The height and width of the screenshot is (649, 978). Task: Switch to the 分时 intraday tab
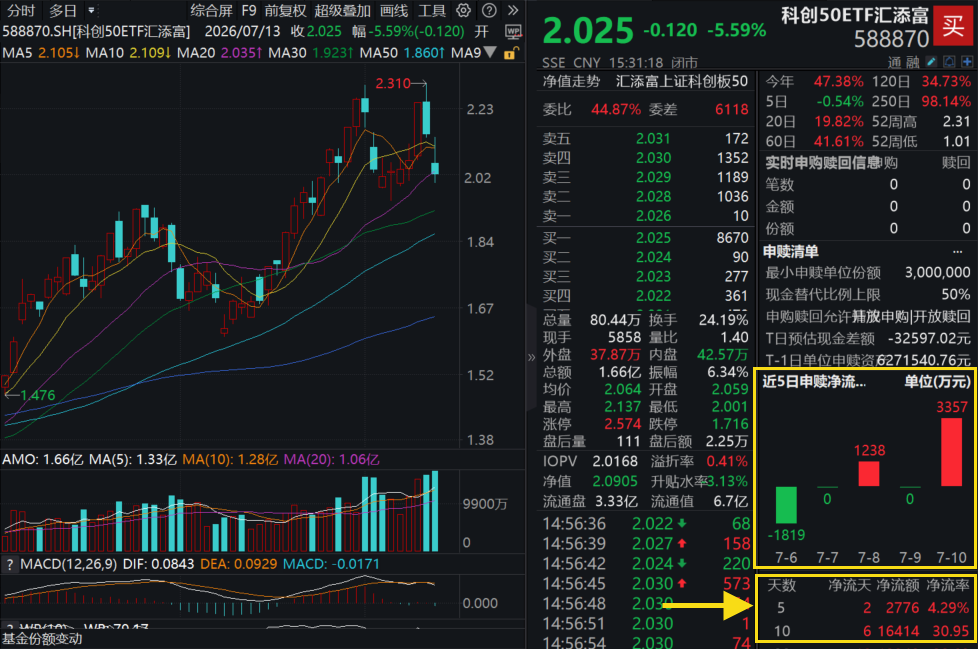pyautogui.click(x=21, y=11)
